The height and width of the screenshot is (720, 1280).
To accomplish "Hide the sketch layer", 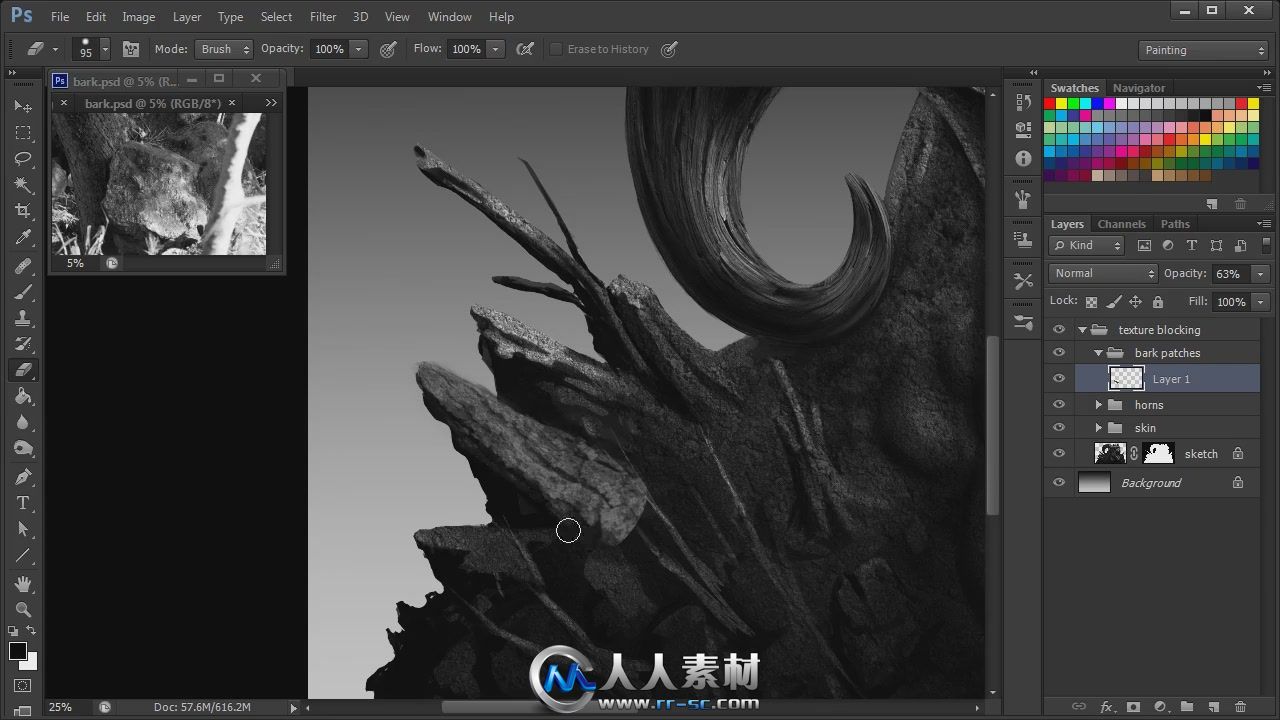I will [1059, 454].
